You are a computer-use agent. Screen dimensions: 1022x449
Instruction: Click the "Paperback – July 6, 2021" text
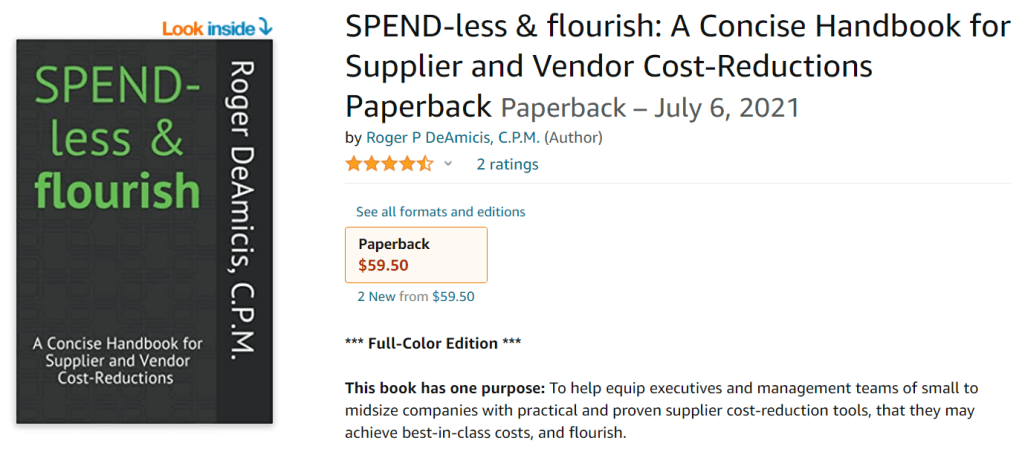[650, 106]
